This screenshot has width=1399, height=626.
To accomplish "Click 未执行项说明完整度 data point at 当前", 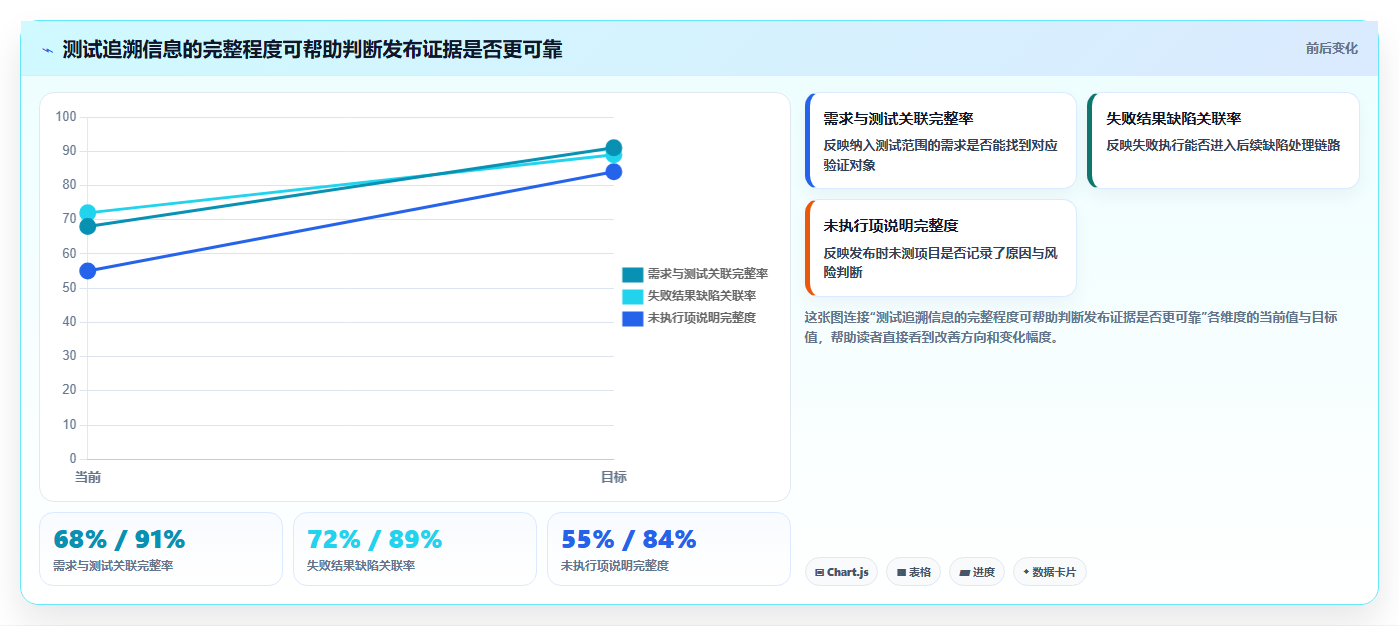I will 88,271.
